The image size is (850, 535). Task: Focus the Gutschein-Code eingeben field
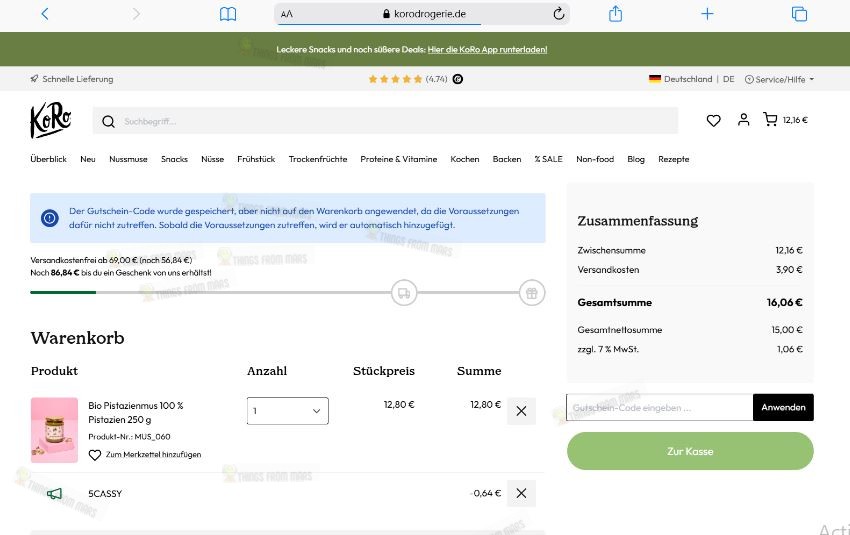click(x=660, y=408)
